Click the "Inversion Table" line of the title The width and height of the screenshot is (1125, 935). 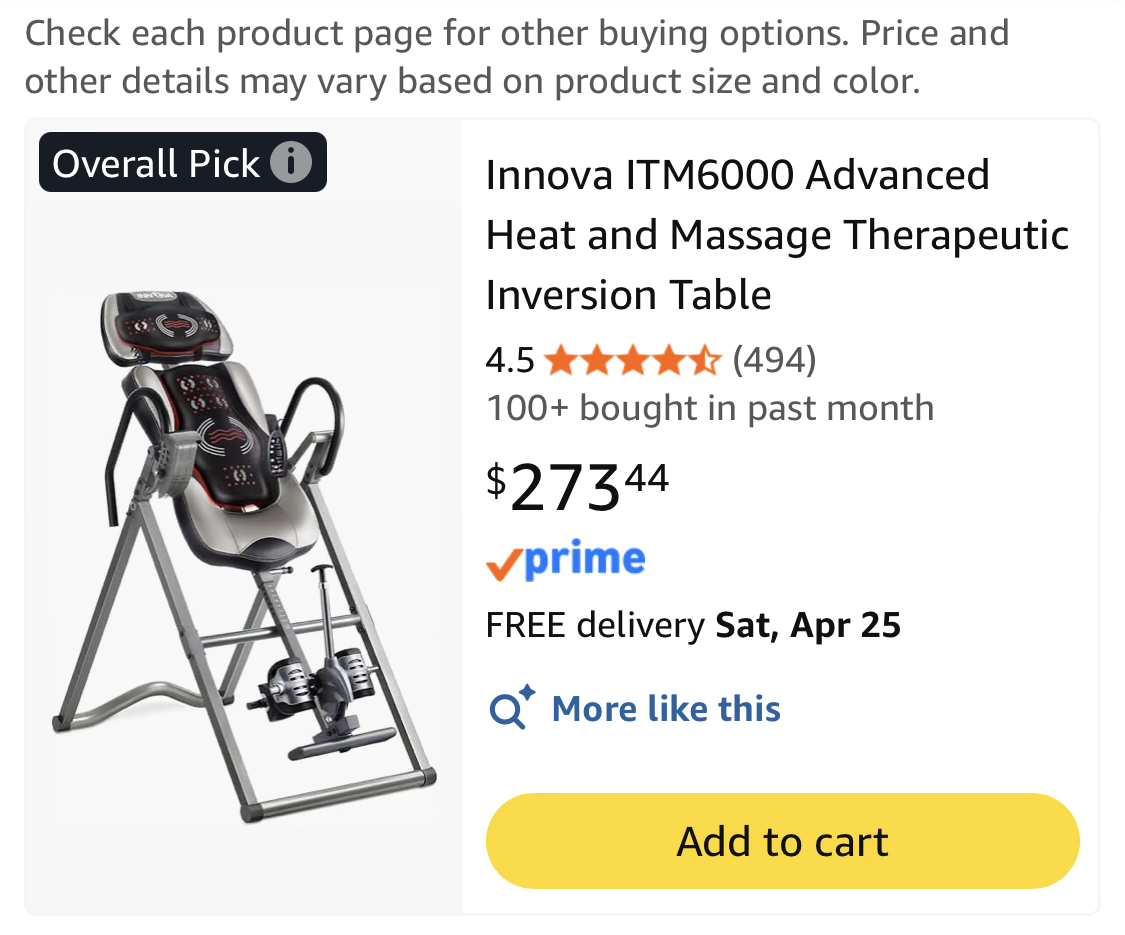629,295
